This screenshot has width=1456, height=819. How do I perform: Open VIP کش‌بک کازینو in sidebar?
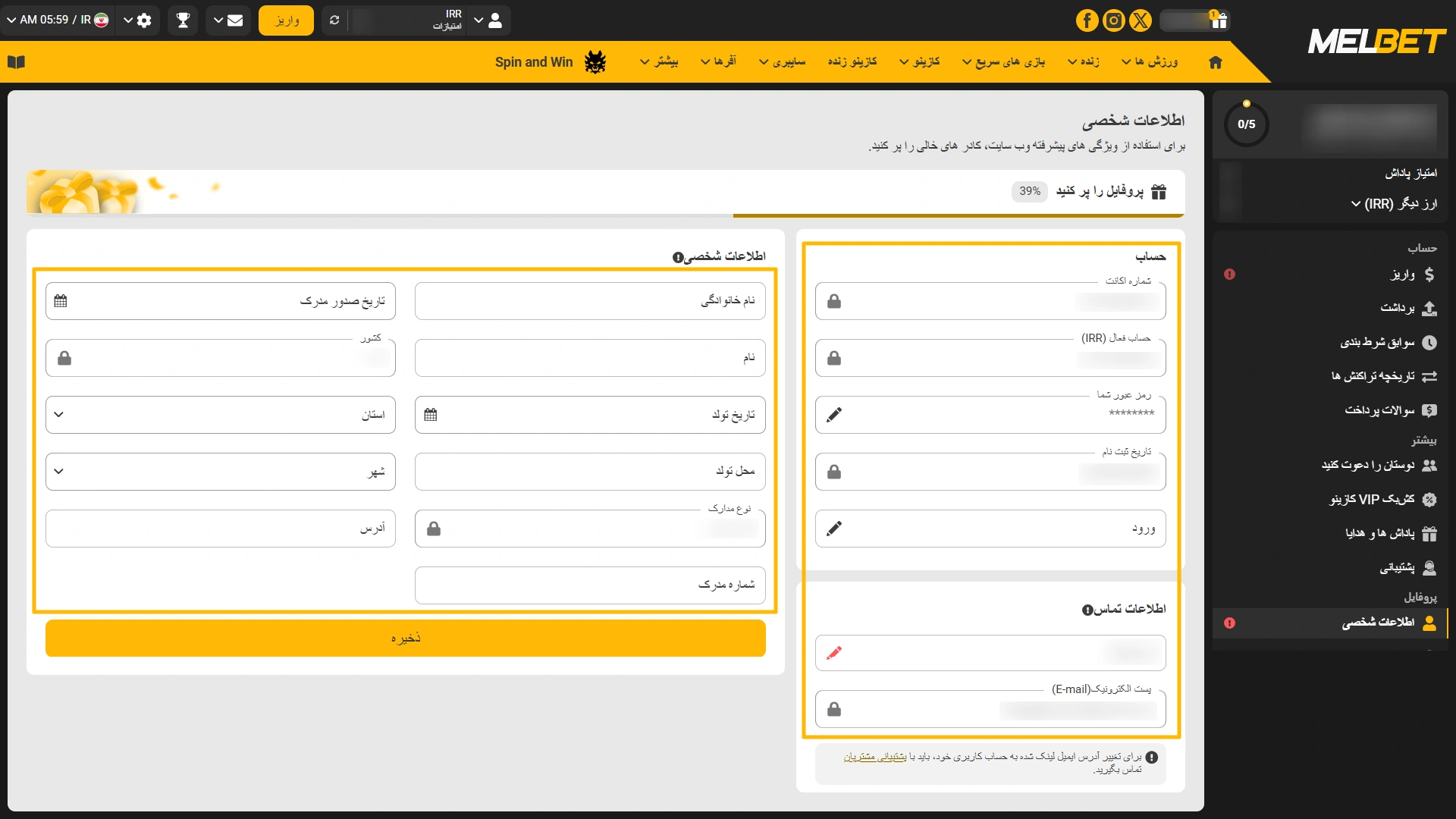(x=1331, y=499)
